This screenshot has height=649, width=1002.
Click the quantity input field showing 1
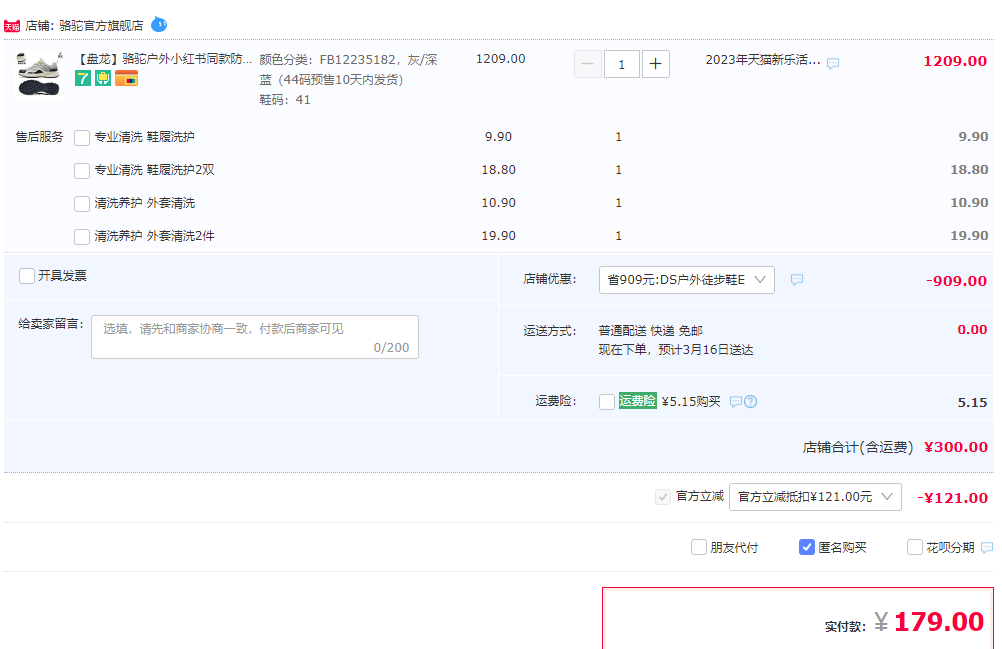621,64
